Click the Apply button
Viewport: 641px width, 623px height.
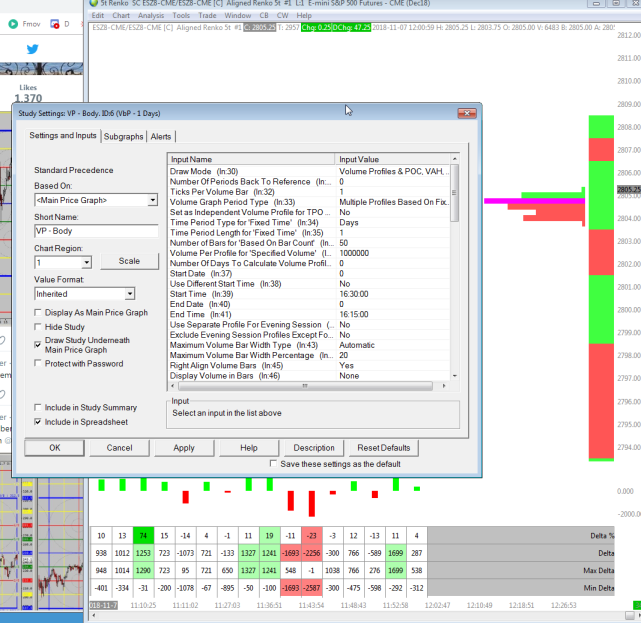(x=184, y=448)
